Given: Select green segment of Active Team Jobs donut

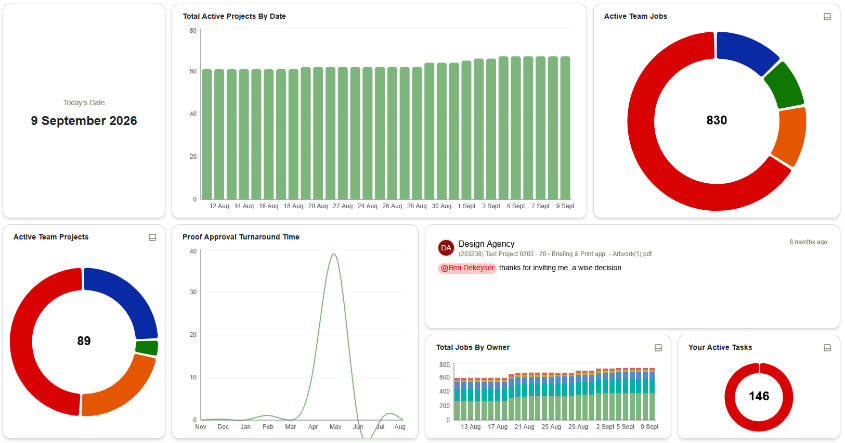Looking at the screenshot, I should [x=784, y=86].
